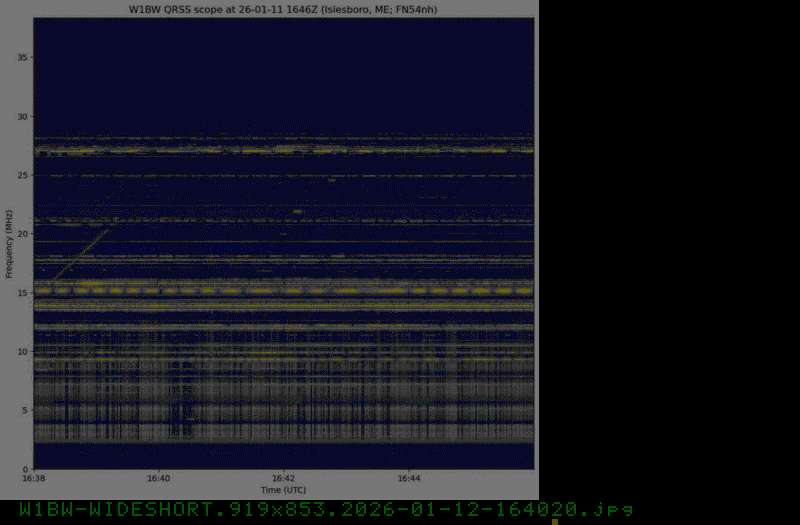Click the small yellow cursor block below filename
This screenshot has width=800, height=525.
point(555,521)
